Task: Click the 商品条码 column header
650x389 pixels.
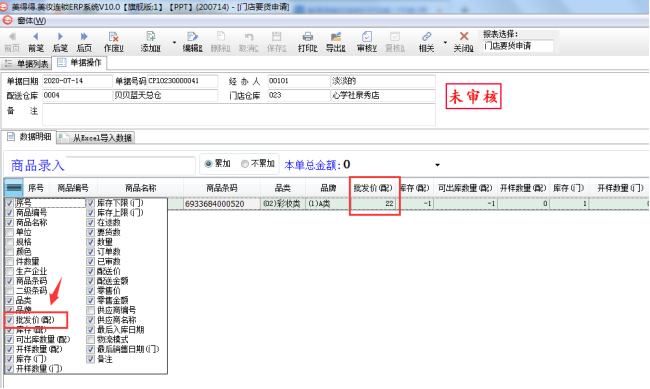Action: point(222,188)
